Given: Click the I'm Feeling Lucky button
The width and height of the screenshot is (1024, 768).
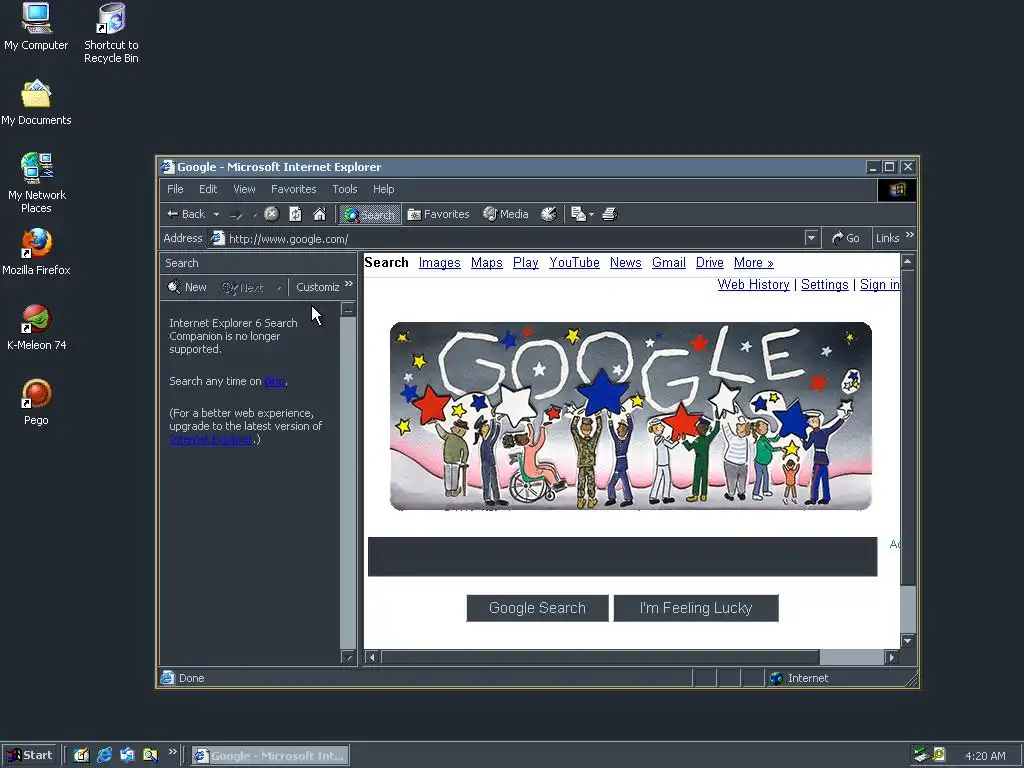Looking at the screenshot, I should [x=696, y=608].
